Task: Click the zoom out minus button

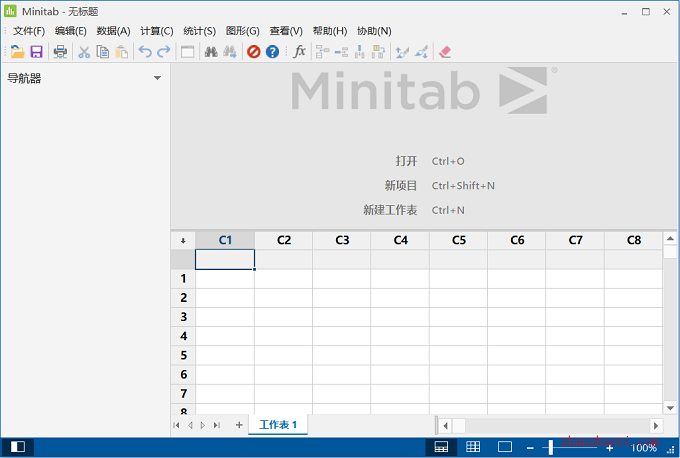Action: tap(530, 448)
